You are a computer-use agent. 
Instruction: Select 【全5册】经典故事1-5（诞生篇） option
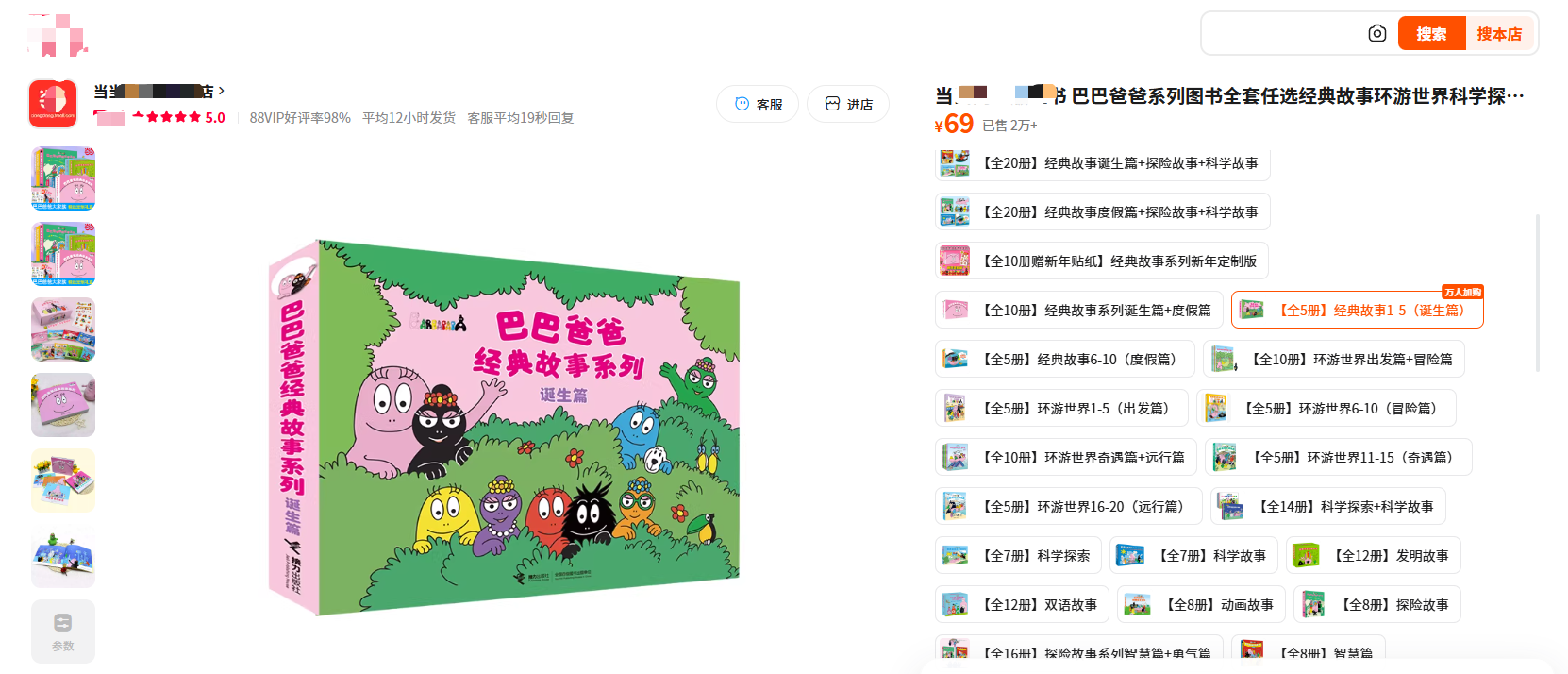pos(1357,310)
